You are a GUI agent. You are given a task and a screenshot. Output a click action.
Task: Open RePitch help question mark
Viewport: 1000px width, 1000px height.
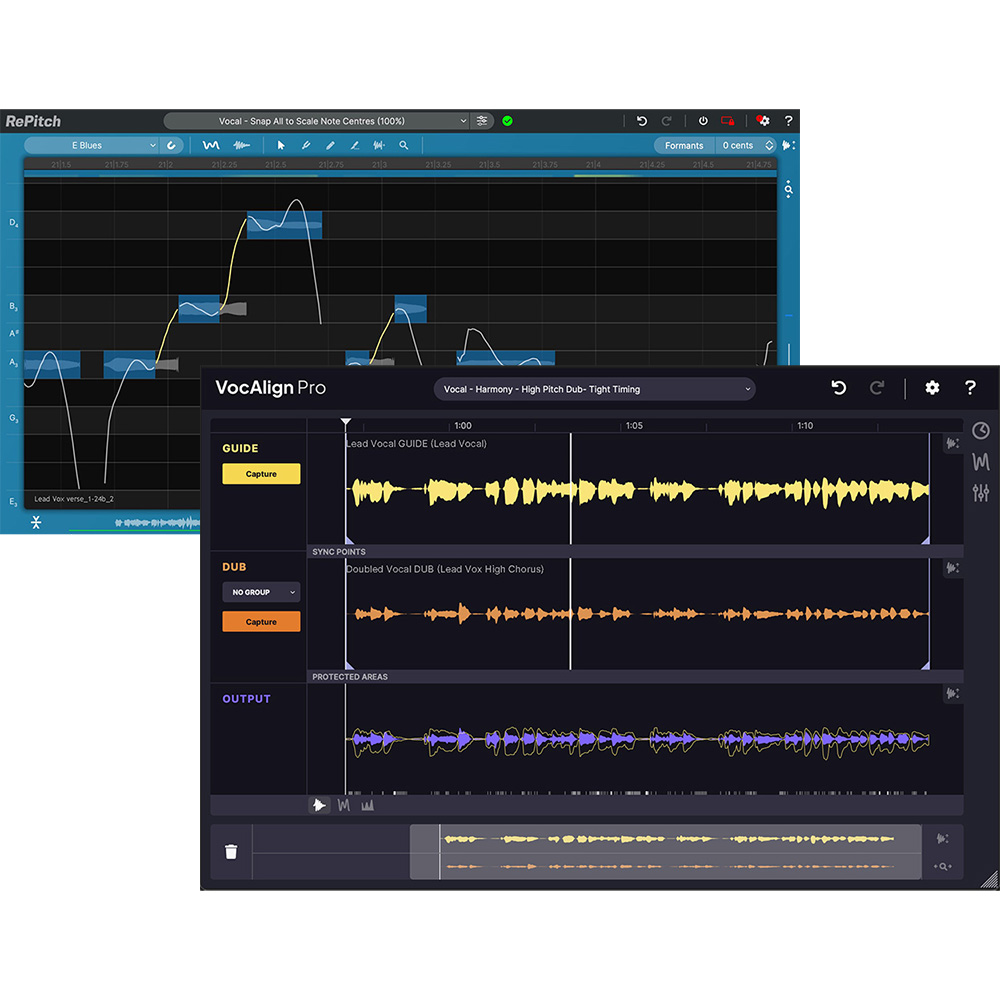[788, 121]
